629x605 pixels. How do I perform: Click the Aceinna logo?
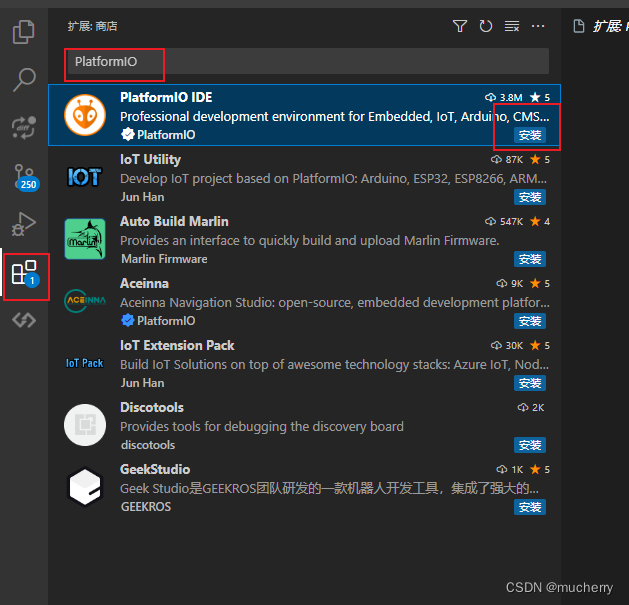tap(85, 301)
